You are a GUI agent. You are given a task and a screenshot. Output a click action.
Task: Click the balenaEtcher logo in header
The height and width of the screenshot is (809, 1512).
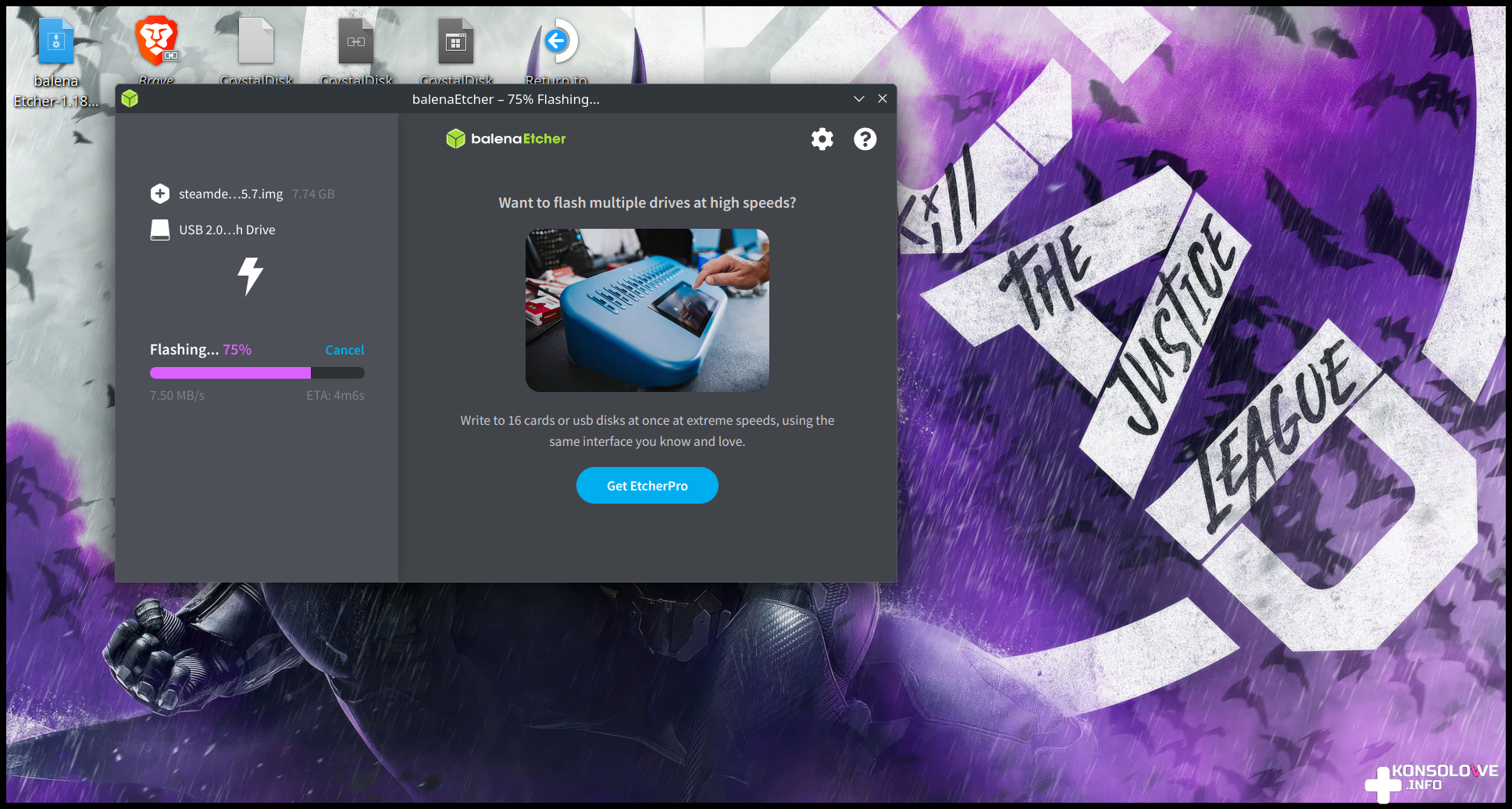[x=506, y=139]
